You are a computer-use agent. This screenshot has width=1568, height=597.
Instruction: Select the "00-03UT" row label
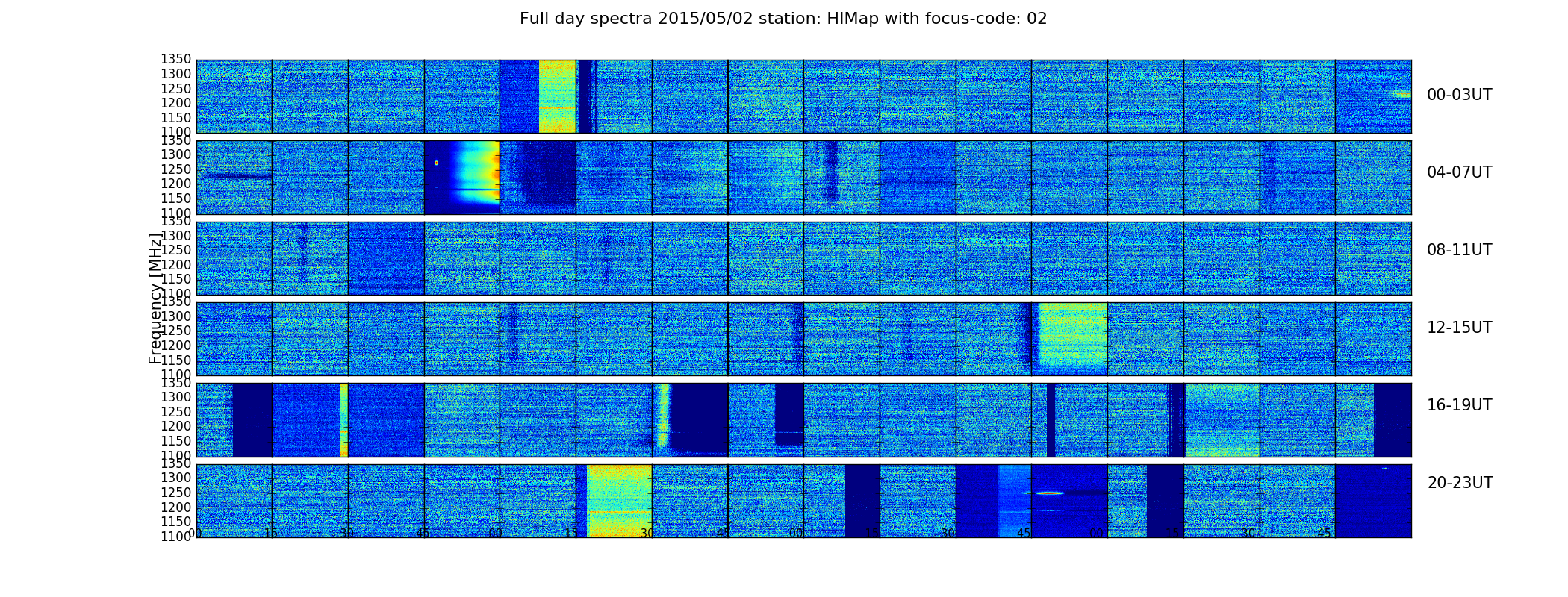pos(1459,95)
